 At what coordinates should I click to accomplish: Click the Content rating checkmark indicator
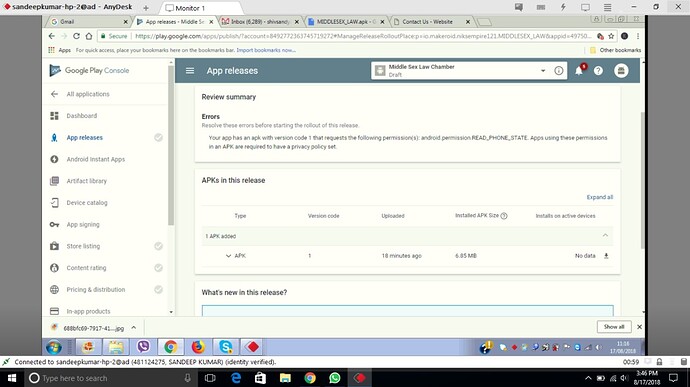158,268
